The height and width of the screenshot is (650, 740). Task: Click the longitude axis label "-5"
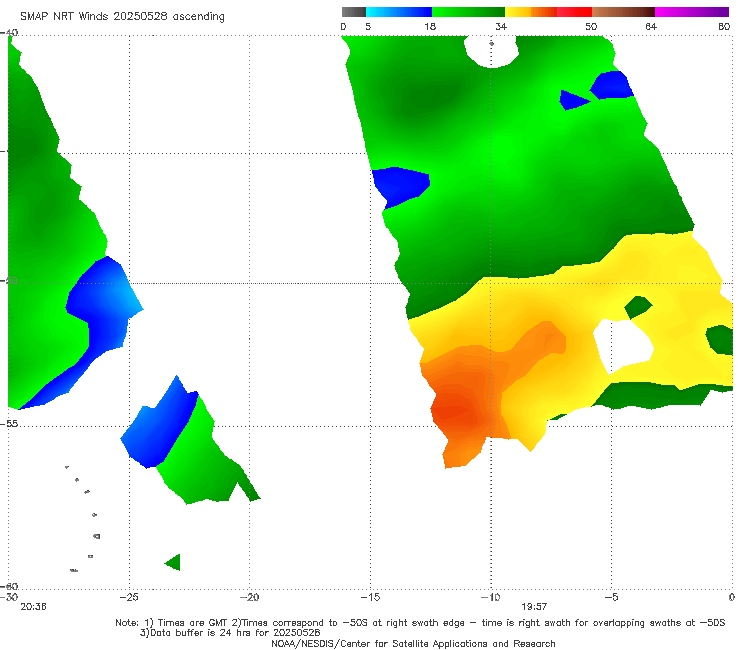tap(611, 597)
